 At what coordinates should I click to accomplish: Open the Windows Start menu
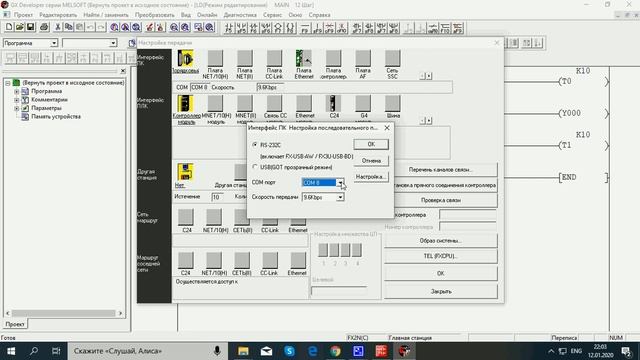pos(11,351)
